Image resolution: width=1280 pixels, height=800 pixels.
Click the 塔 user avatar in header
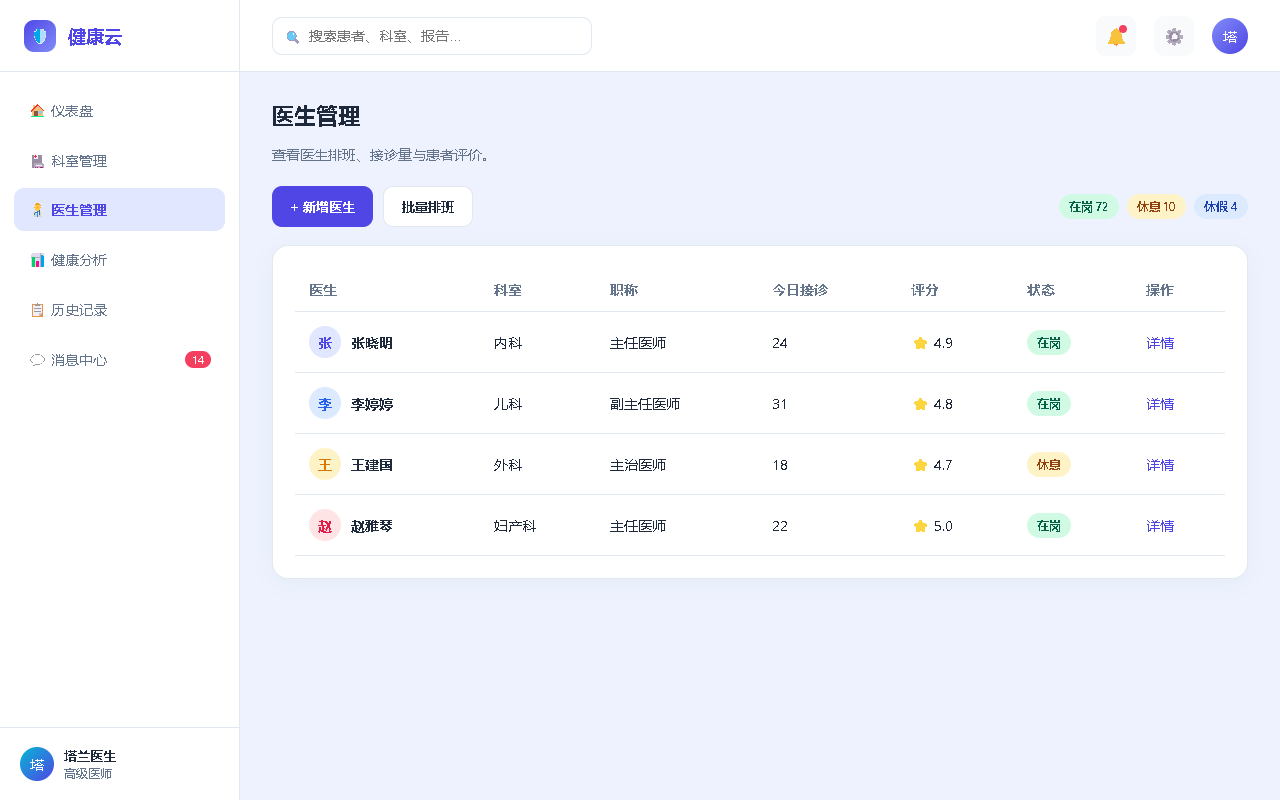(x=1230, y=36)
